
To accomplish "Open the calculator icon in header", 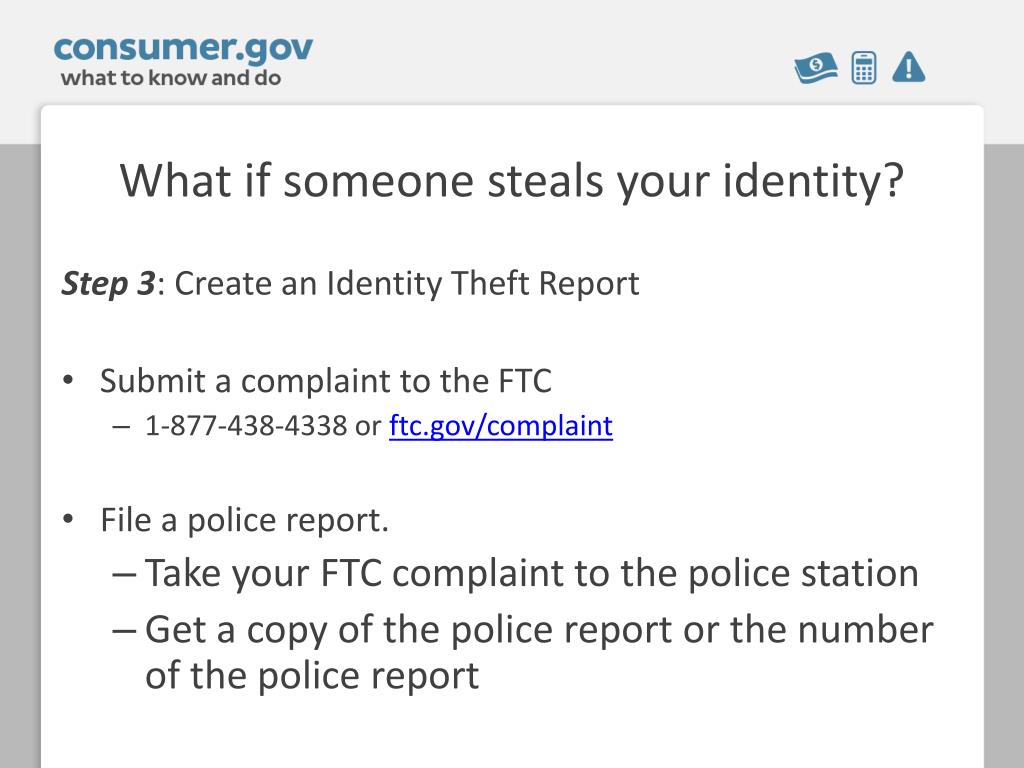I will [x=864, y=67].
